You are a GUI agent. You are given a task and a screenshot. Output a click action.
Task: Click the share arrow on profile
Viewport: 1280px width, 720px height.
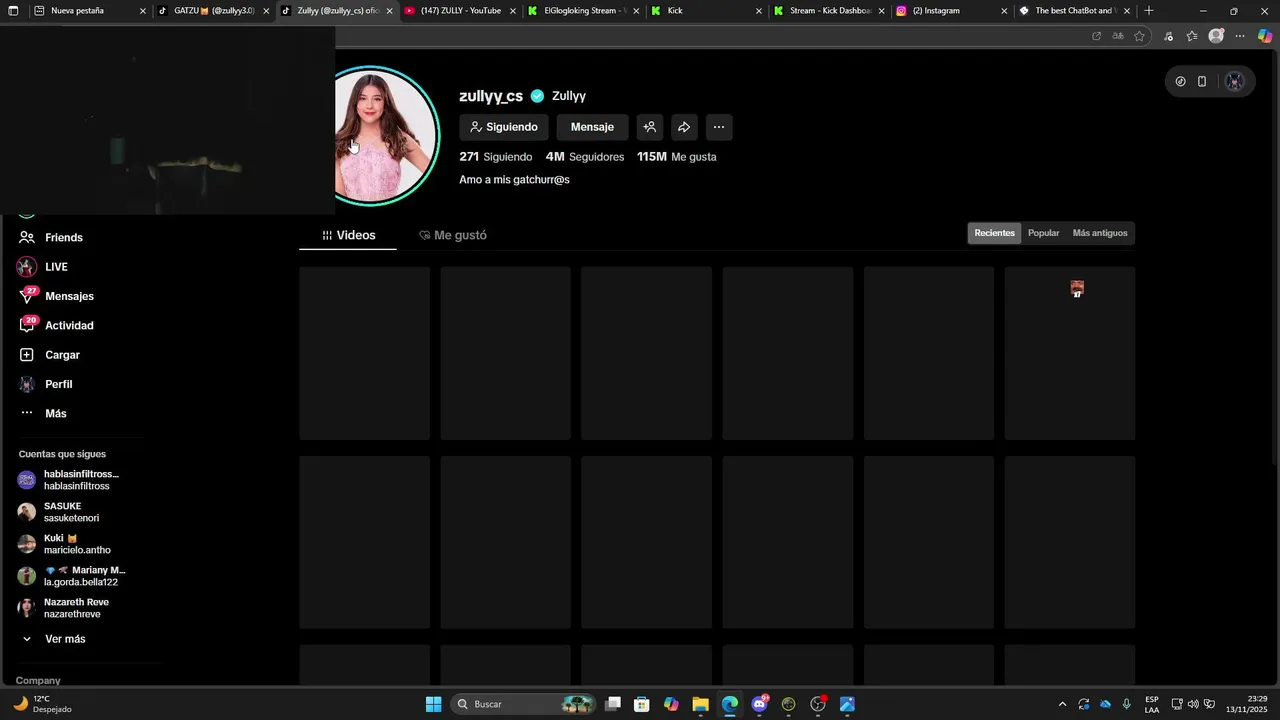684,127
